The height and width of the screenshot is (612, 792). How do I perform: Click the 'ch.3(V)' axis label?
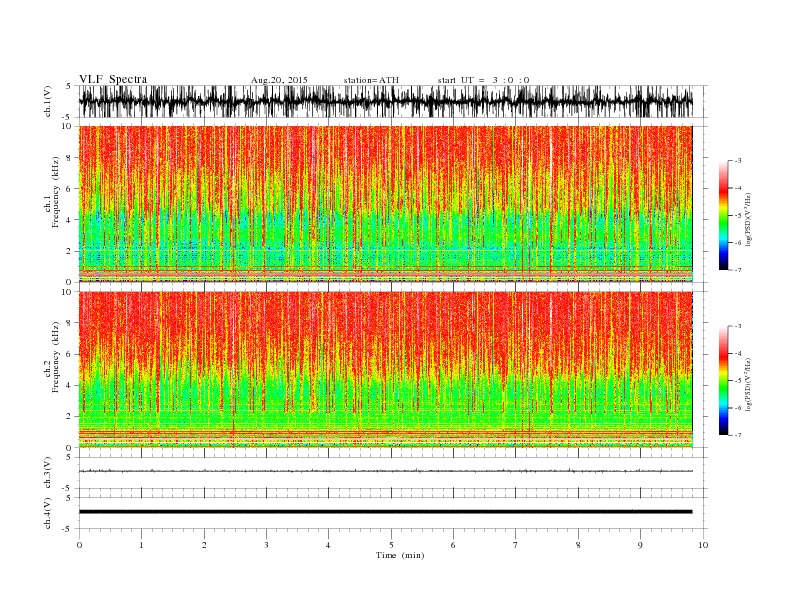(48, 473)
